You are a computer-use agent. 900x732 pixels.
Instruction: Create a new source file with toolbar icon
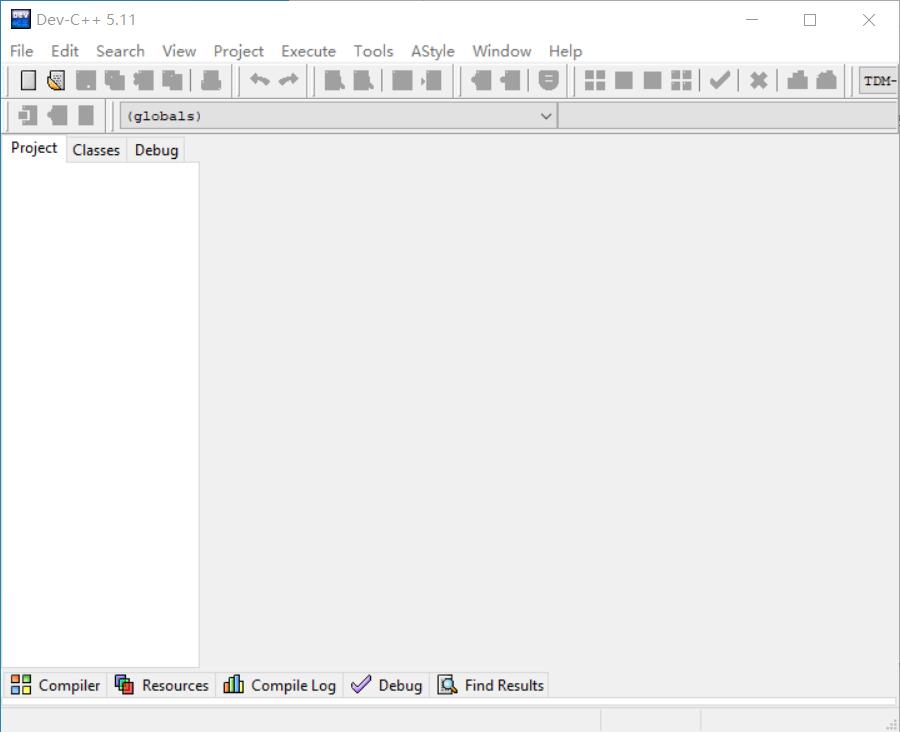click(x=28, y=80)
